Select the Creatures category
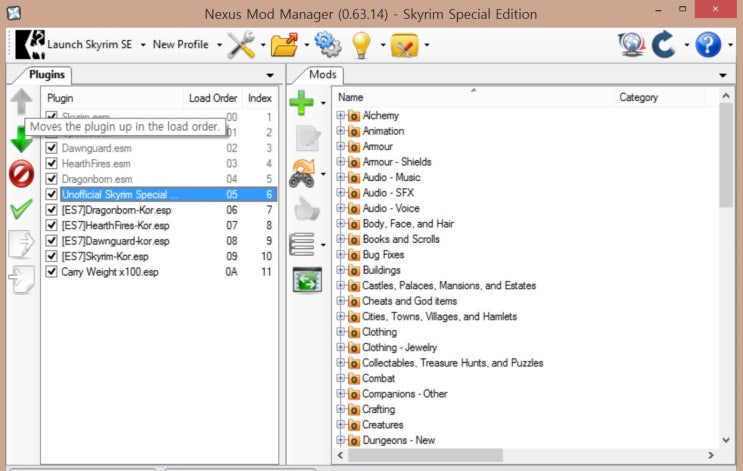The width and height of the screenshot is (743, 471). click(382, 425)
